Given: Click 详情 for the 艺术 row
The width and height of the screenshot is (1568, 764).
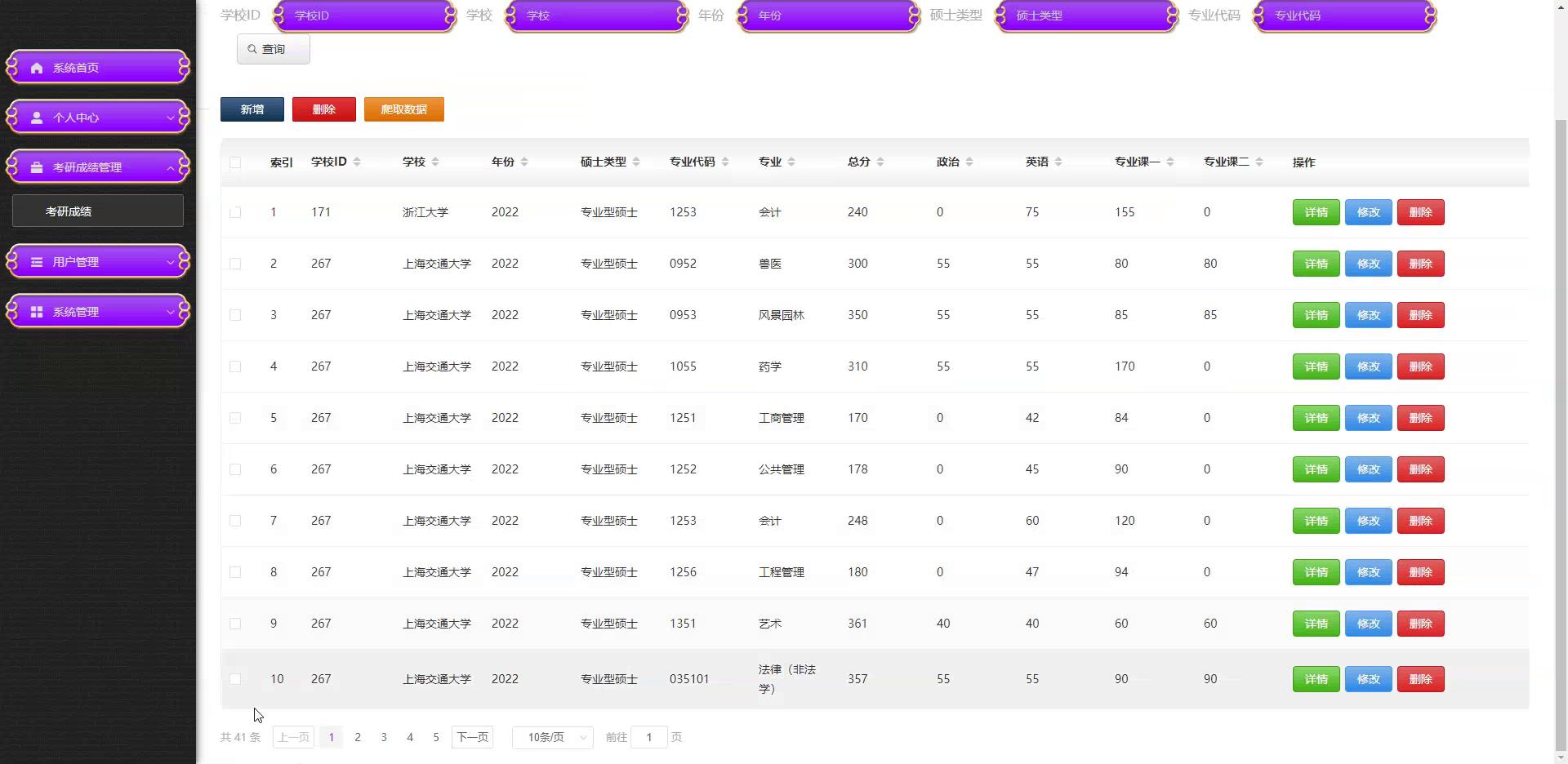Looking at the screenshot, I should (1316, 624).
